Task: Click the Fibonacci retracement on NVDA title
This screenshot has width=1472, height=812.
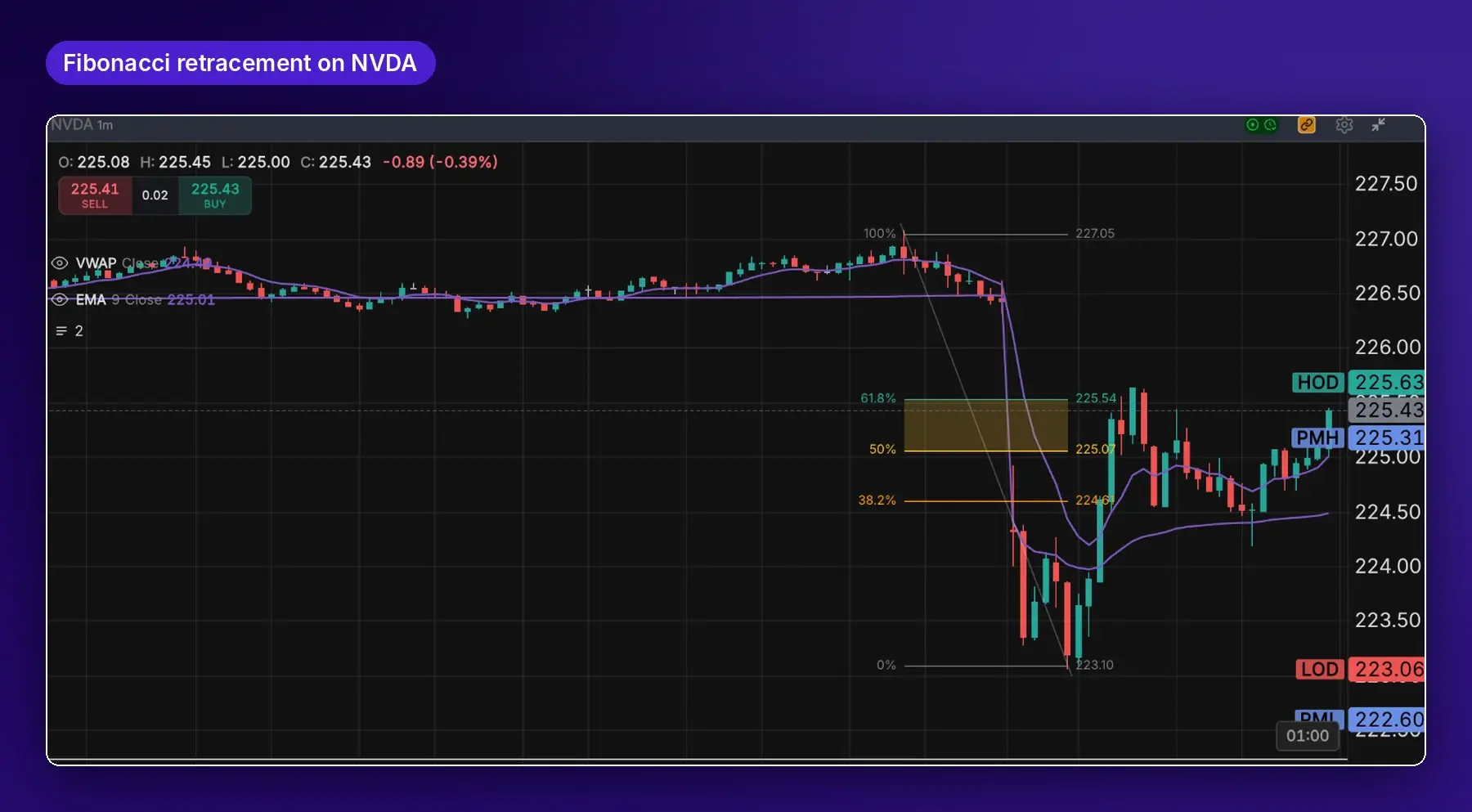Action: (x=240, y=63)
